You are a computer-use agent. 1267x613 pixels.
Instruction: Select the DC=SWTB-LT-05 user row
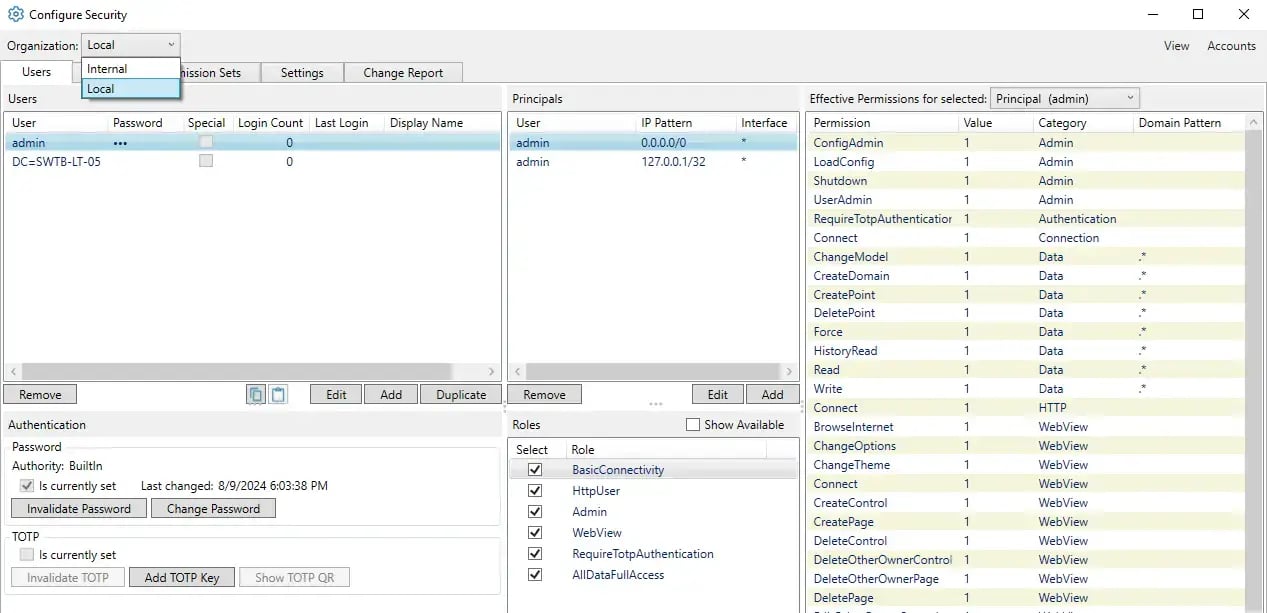point(55,161)
